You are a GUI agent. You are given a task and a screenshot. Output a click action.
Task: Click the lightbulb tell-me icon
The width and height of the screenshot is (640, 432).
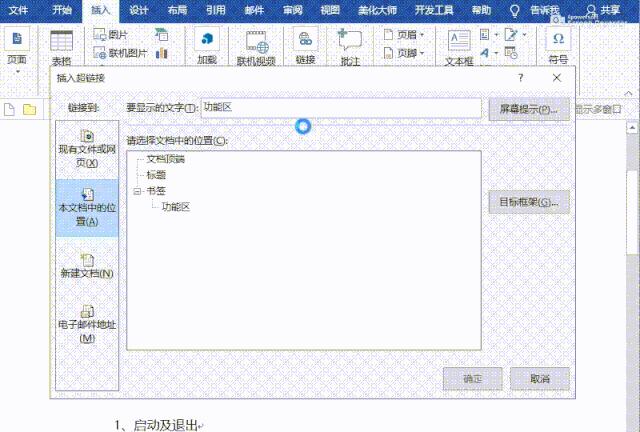(515, 10)
